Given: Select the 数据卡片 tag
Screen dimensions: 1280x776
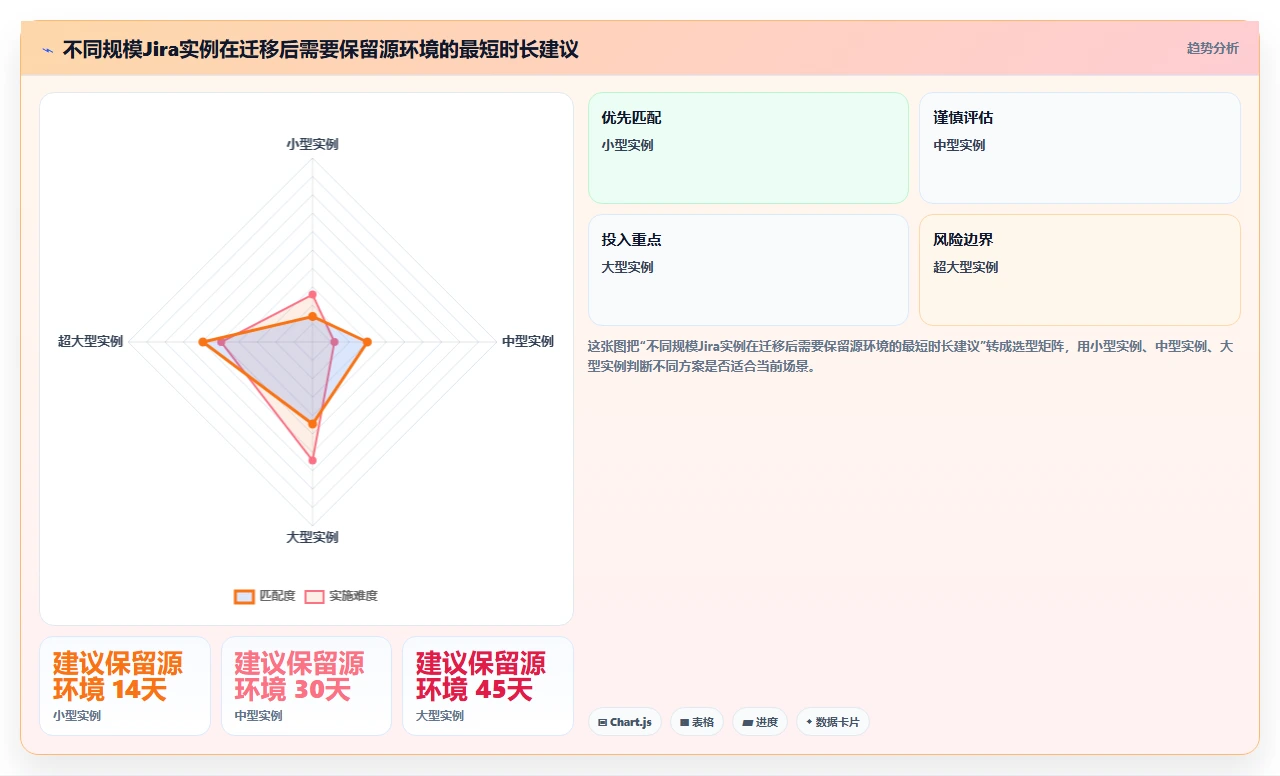Looking at the screenshot, I should point(833,722).
